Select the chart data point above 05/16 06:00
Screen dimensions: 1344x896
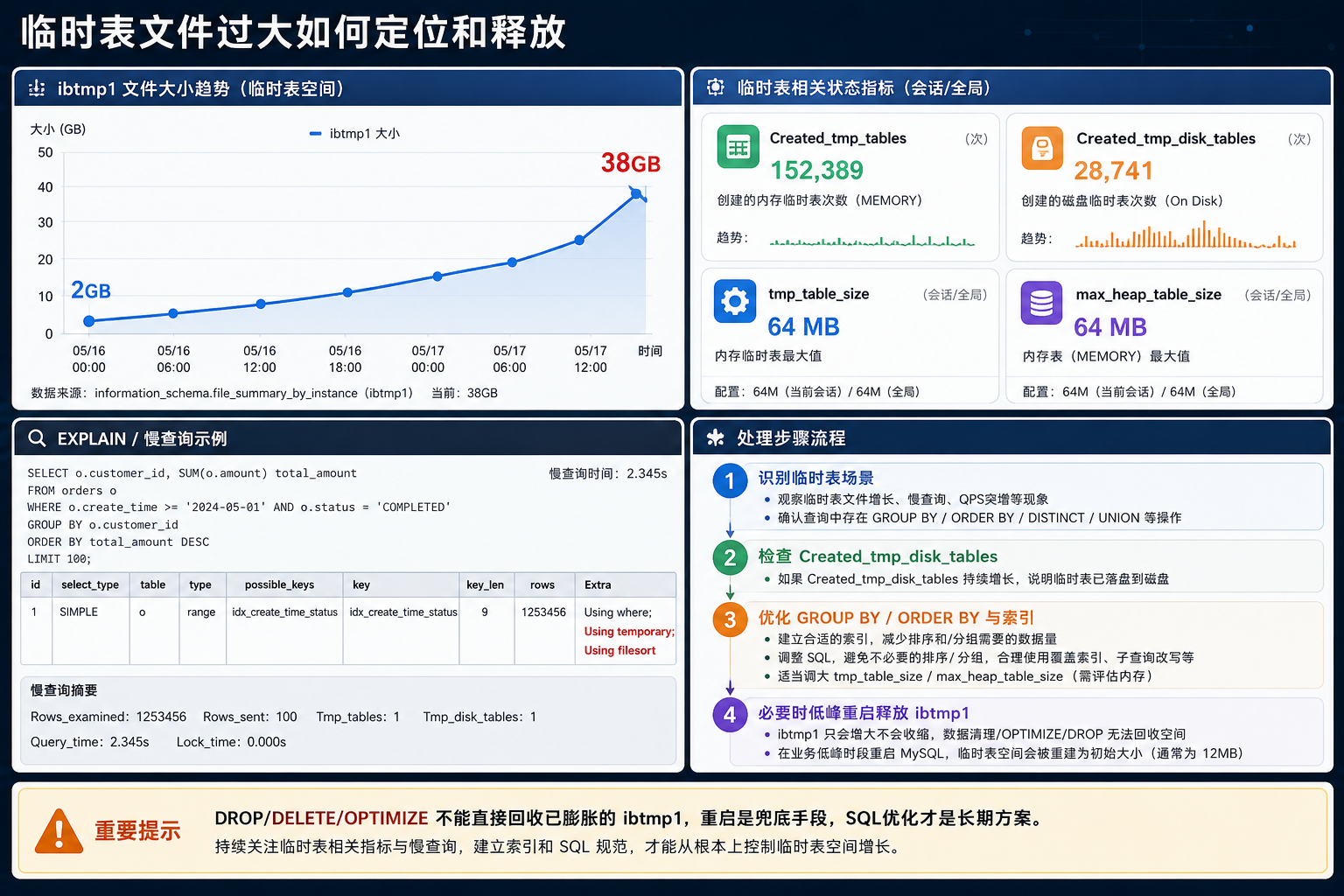coord(173,313)
